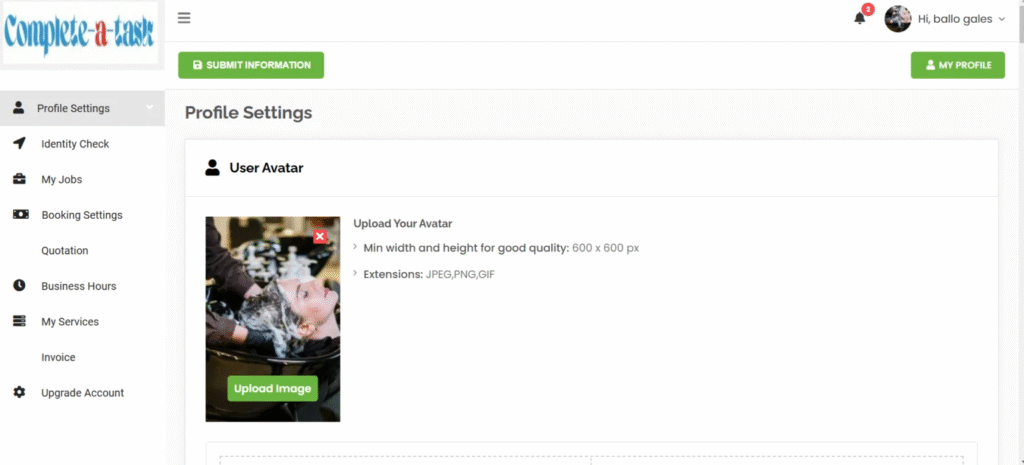Viewport: 1024px width, 465px height.
Task: Remove avatar with red X button
Action: (320, 236)
